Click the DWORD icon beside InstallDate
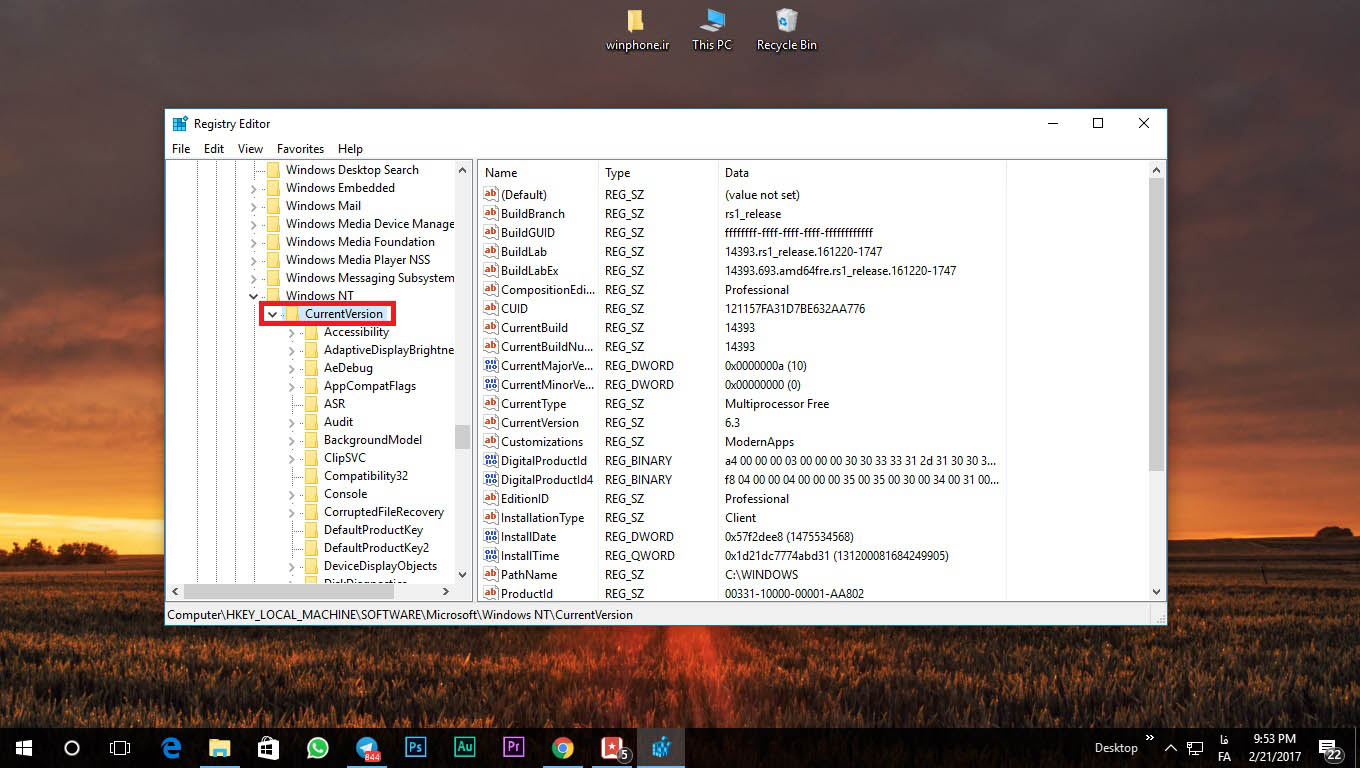 pyautogui.click(x=490, y=536)
